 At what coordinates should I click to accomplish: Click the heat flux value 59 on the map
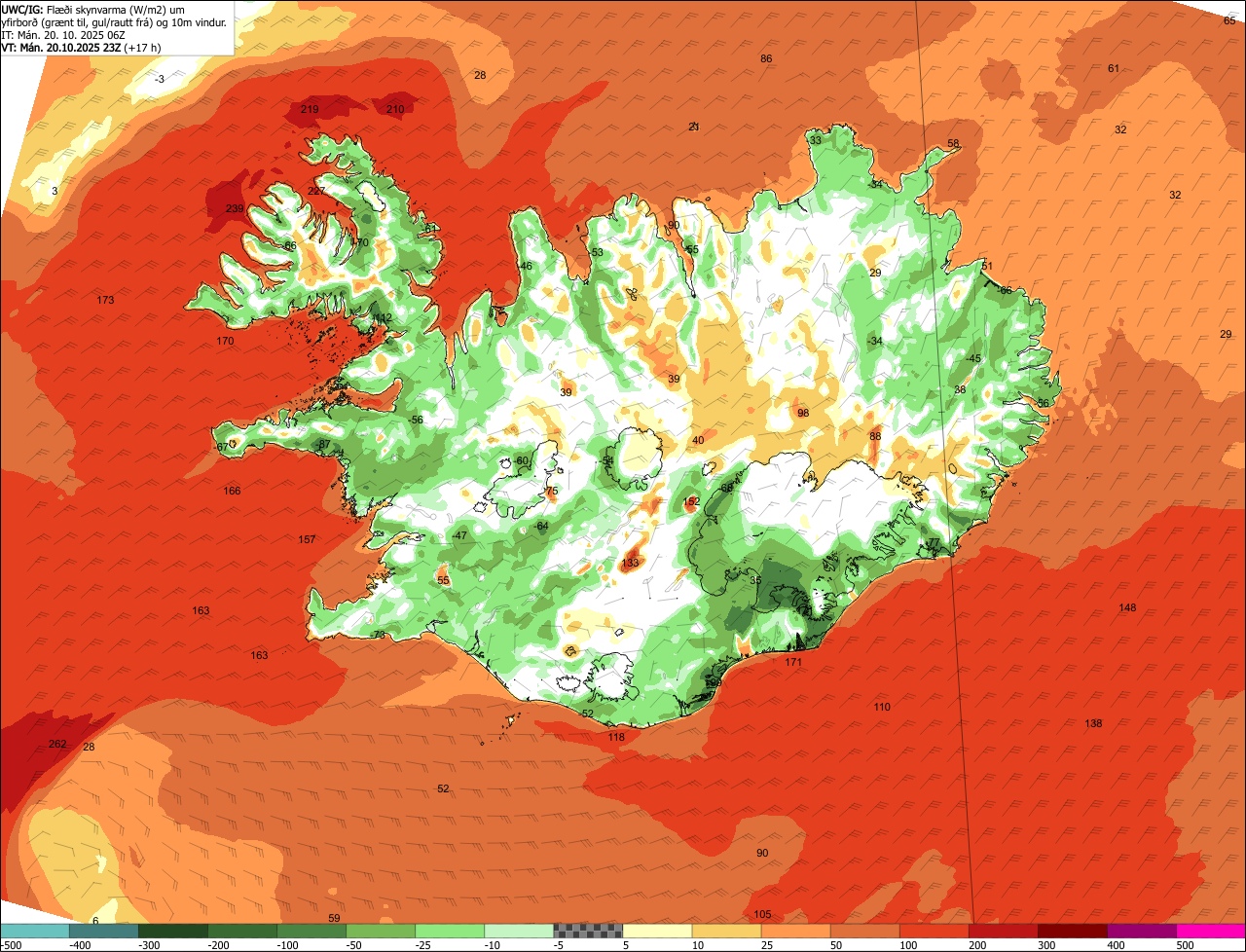334,918
